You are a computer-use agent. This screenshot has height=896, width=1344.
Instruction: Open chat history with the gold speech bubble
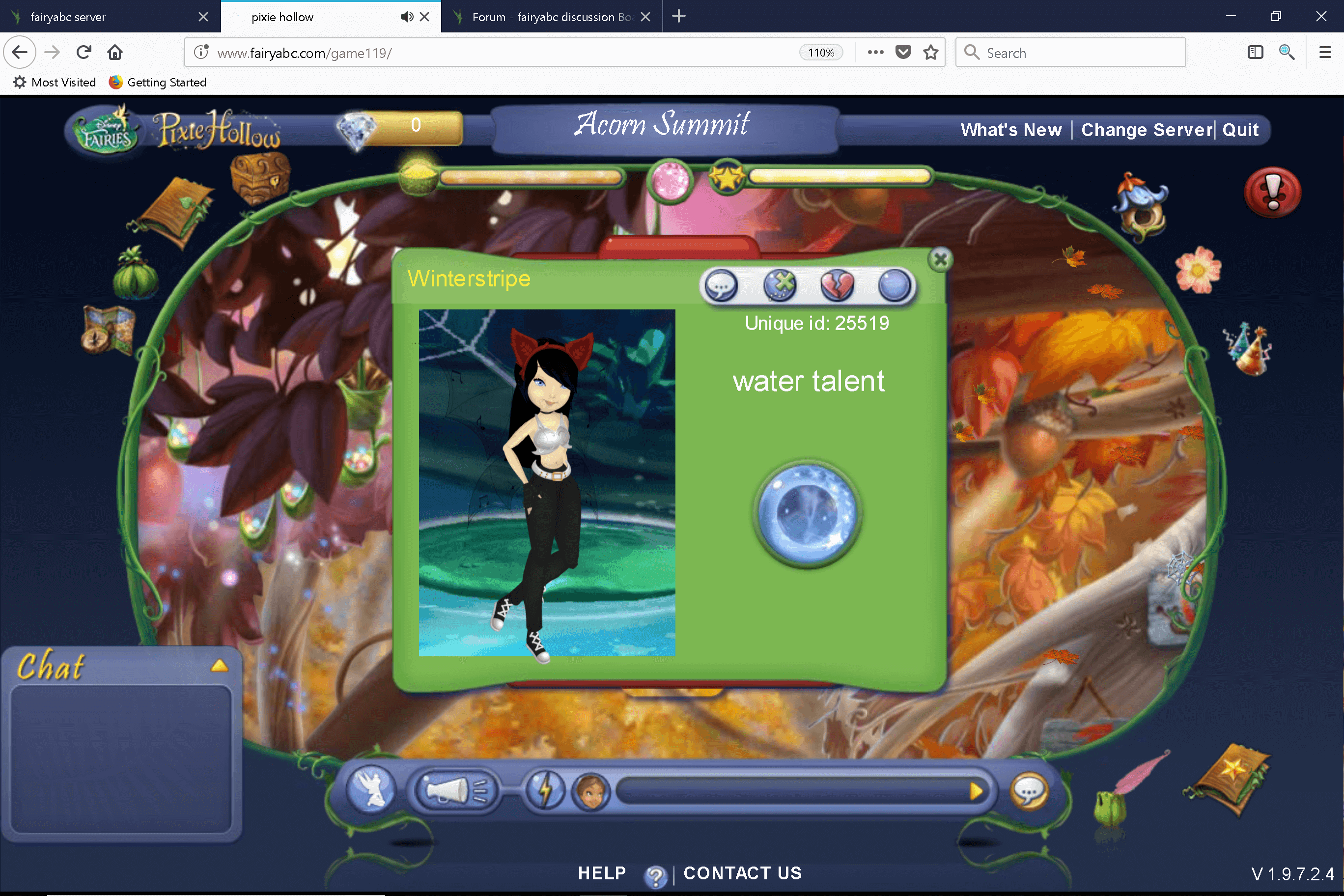[x=1029, y=792]
